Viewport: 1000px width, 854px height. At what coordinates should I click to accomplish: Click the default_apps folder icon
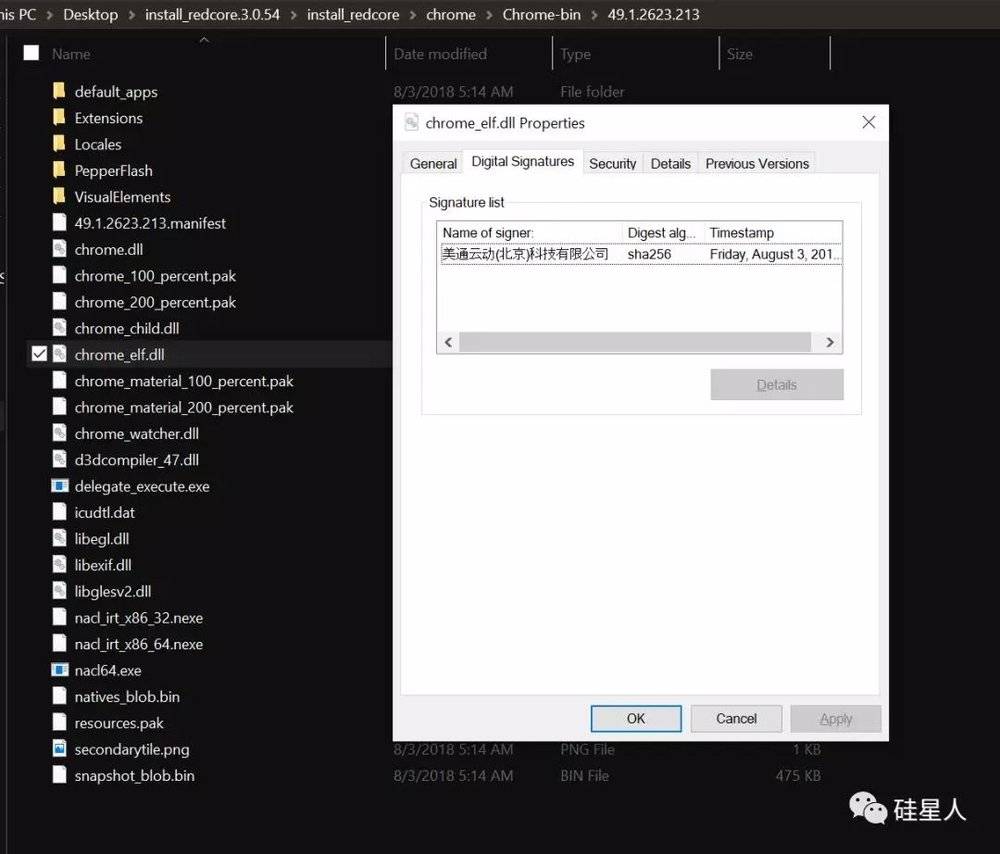pyautogui.click(x=59, y=91)
